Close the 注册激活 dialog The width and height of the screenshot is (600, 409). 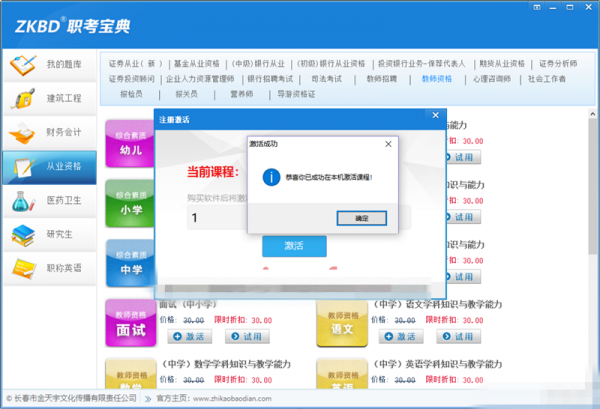(x=435, y=115)
